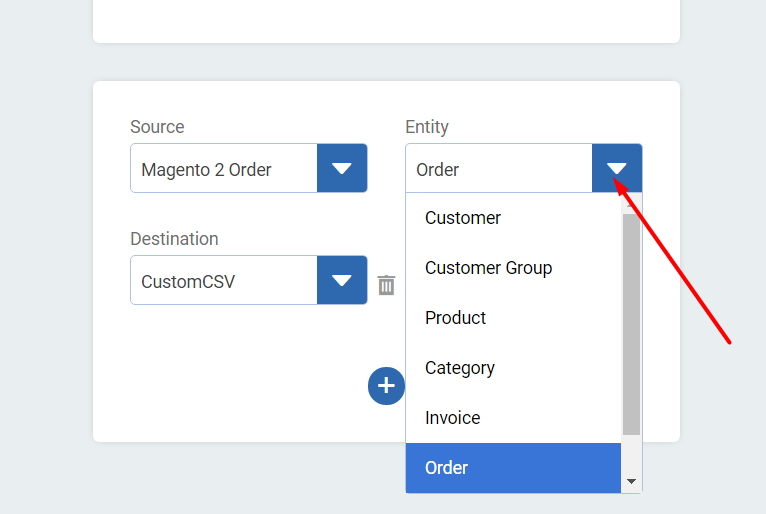Click the Entity list scrollbar thumb
The height and width of the screenshot is (514, 766).
(631, 324)
